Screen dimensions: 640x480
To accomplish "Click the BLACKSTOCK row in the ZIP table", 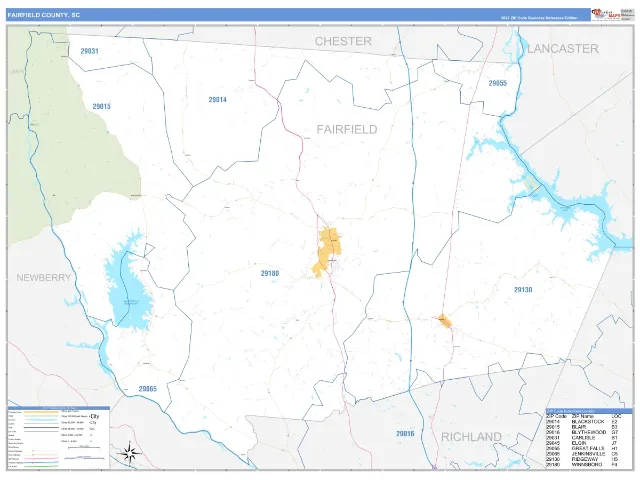I will tap(582, 421).
